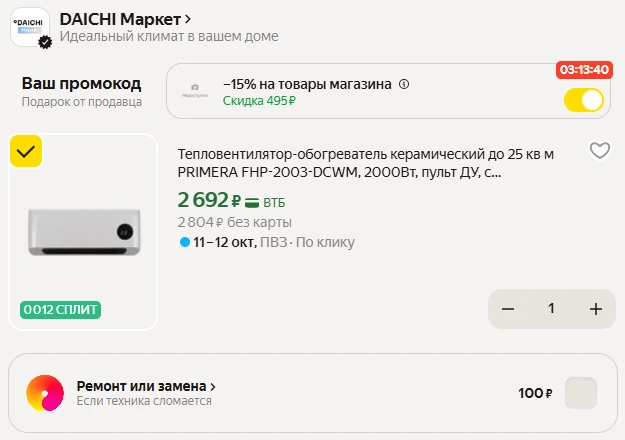Open the heater product thumbnail image
This screenshot has width=625, height=440.
tap(83, 232)
